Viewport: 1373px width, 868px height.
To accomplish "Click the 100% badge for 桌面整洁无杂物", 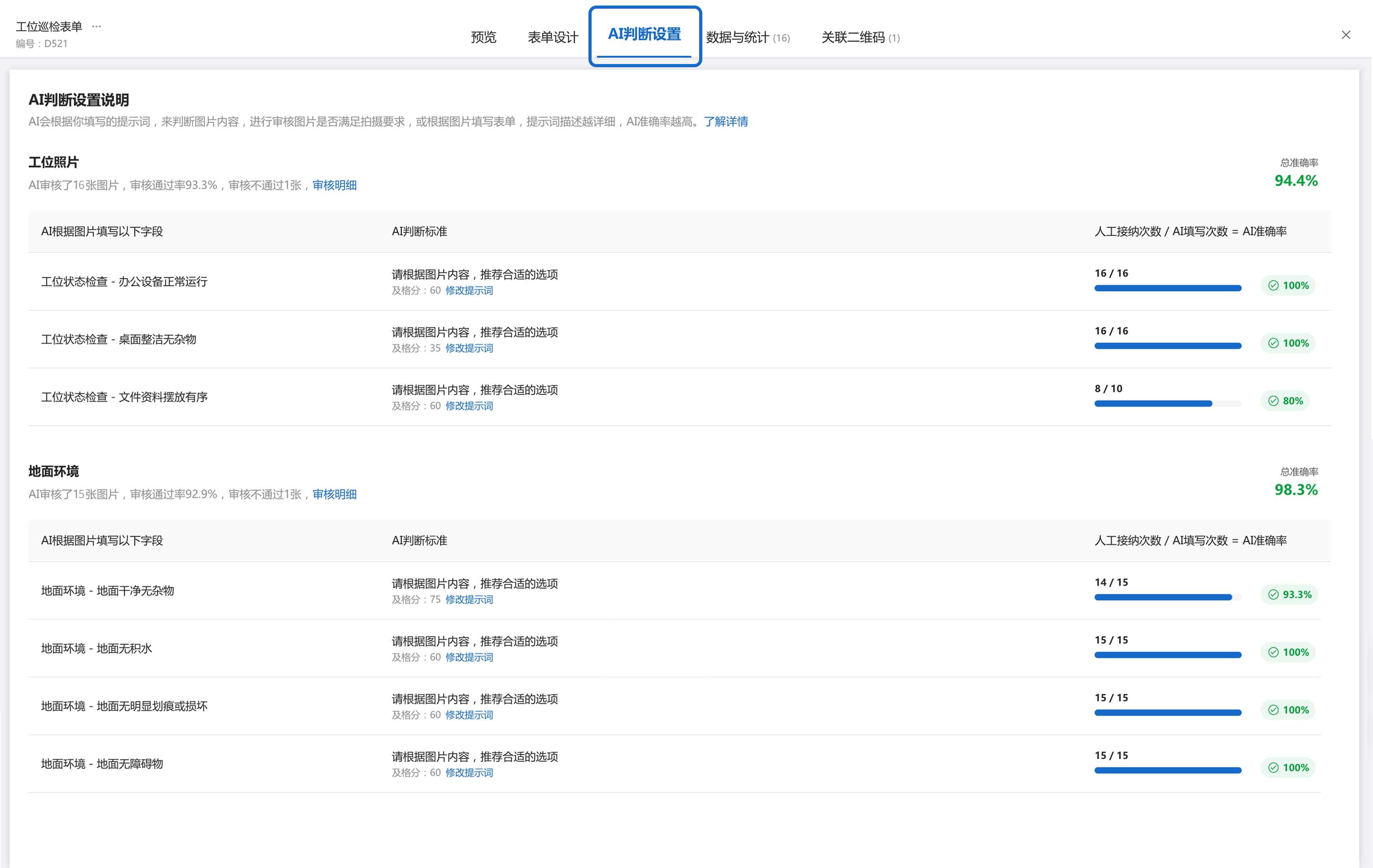I will [1288, 343].
